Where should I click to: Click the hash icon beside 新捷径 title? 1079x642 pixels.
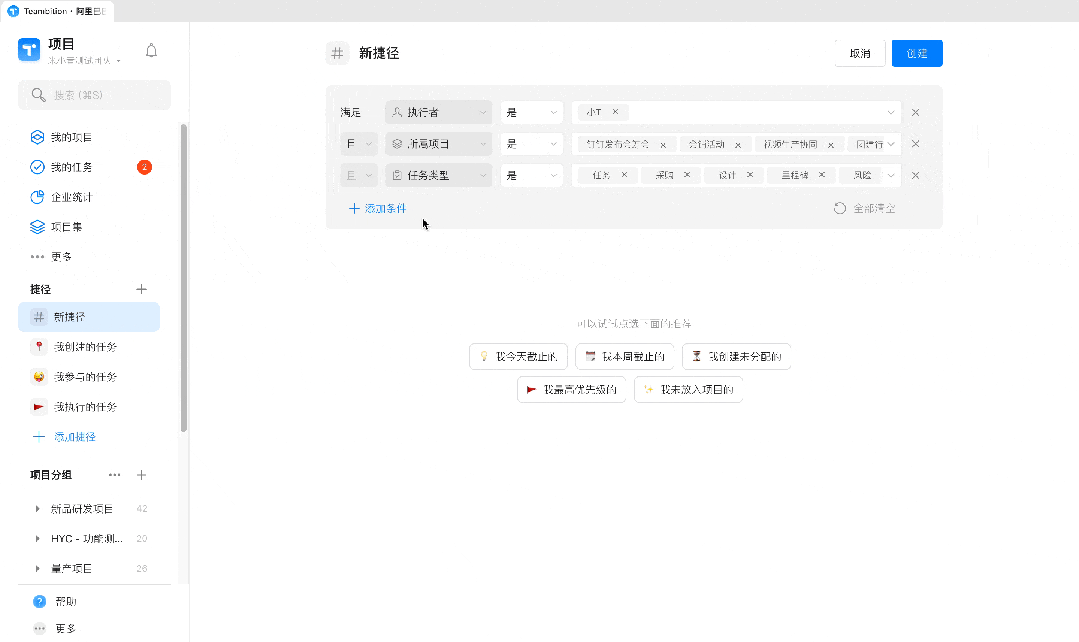(x=338, y=54)
